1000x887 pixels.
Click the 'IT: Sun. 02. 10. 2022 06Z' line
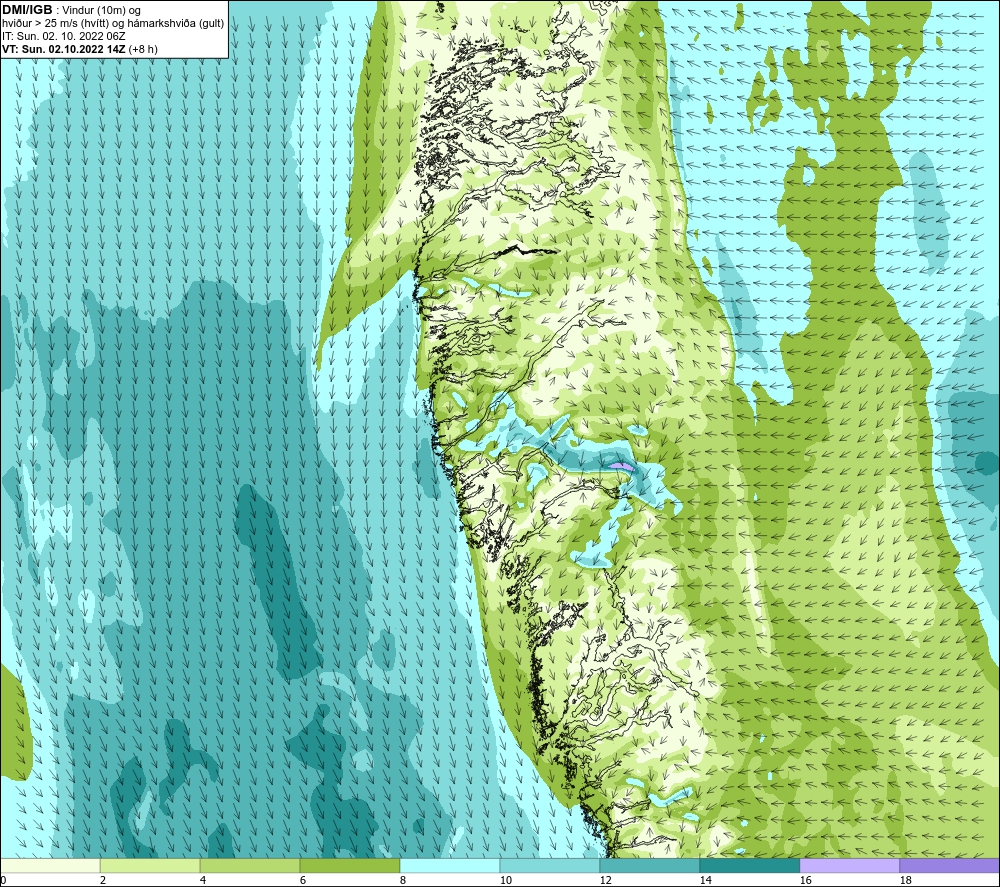pos(64,36)
